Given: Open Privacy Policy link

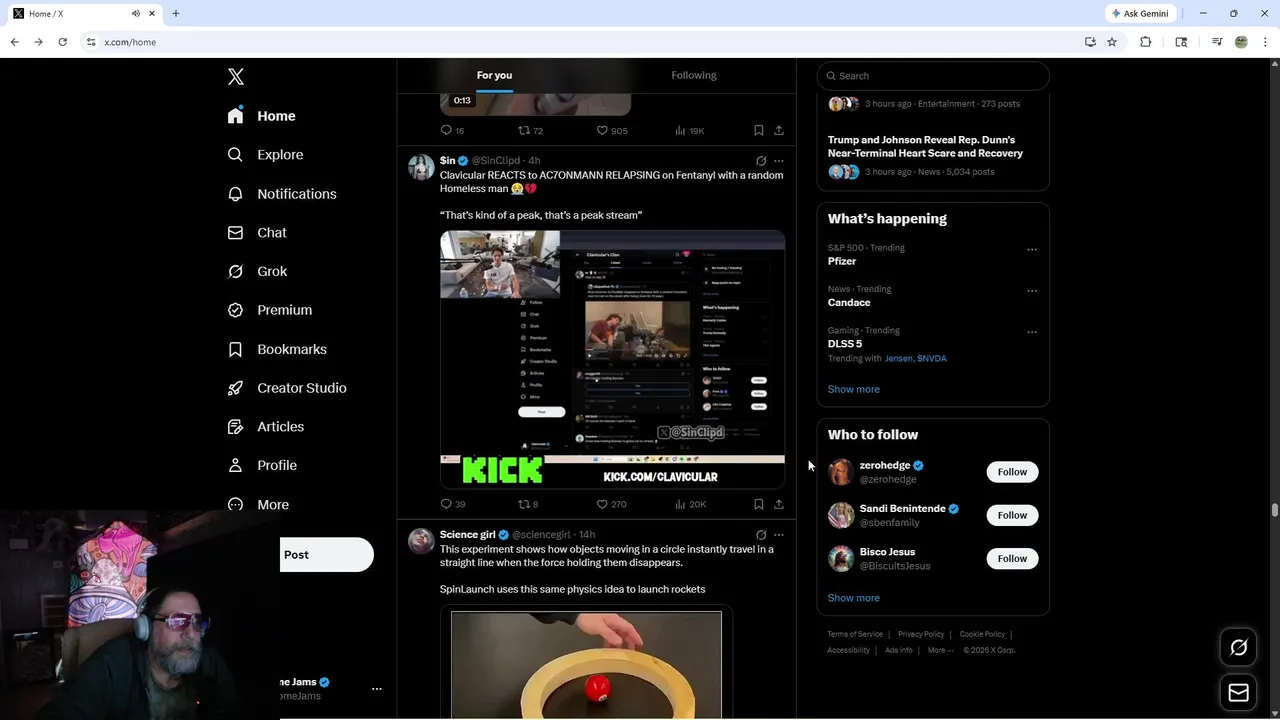Looking at the screenshot, I should click(x=921, y=634).
